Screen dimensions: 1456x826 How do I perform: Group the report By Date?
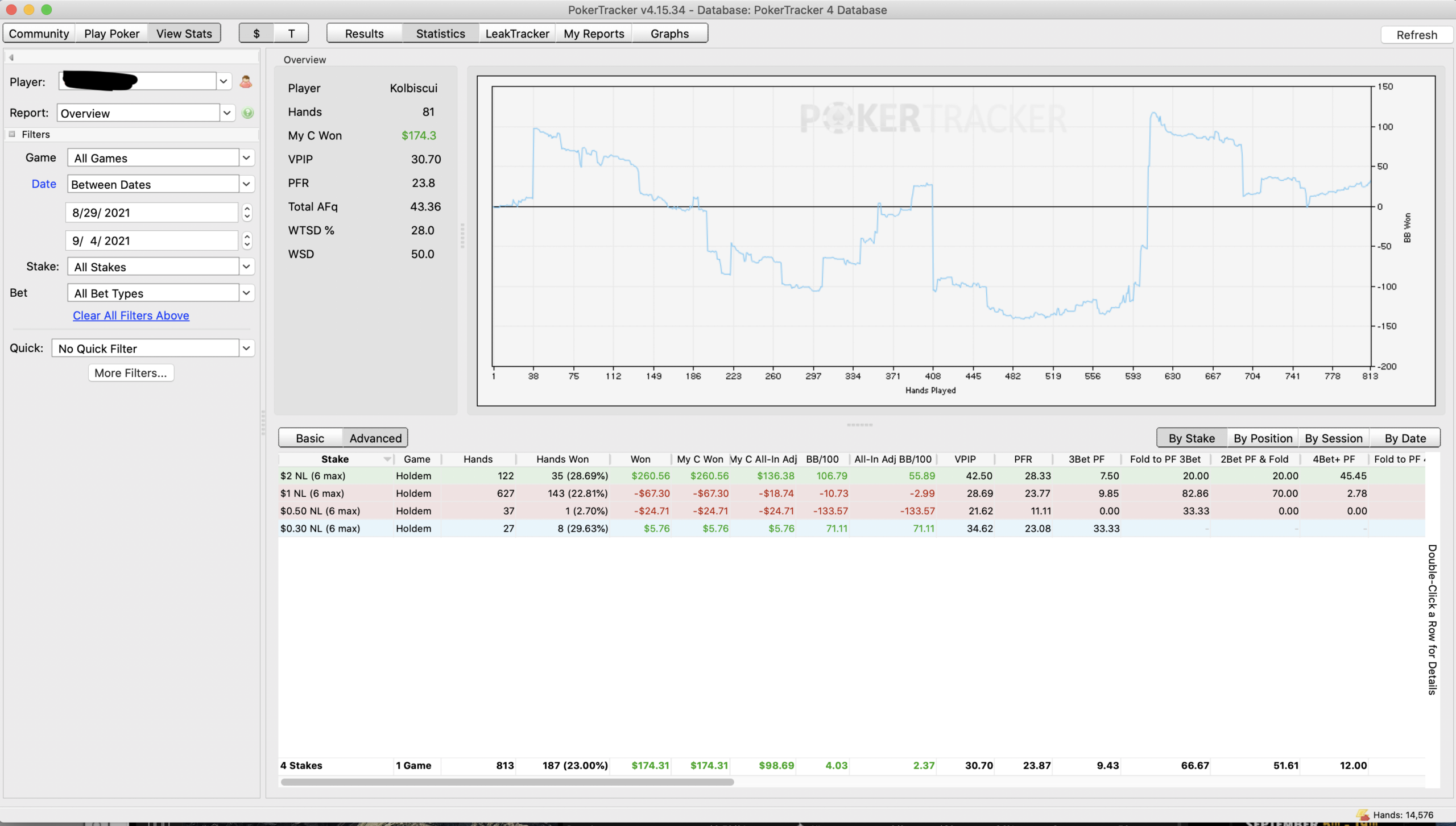(1405, 438)
